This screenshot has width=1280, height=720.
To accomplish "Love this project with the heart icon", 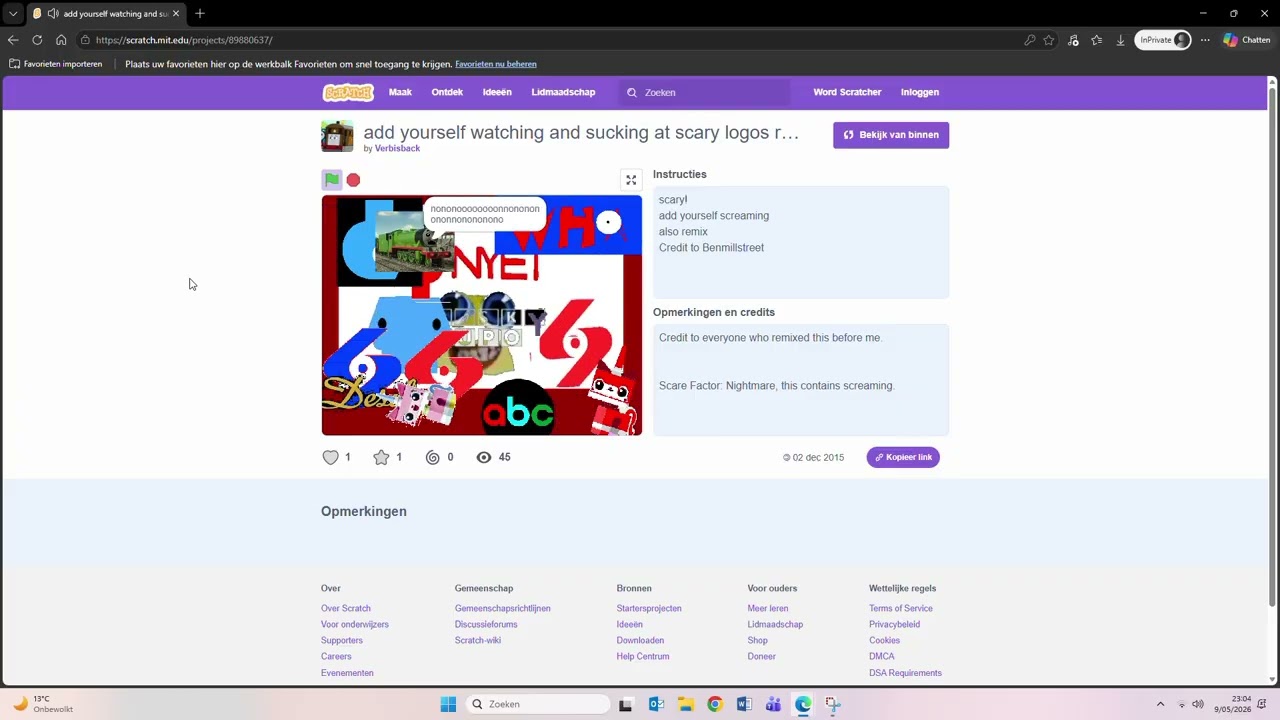I will [331, 457].
